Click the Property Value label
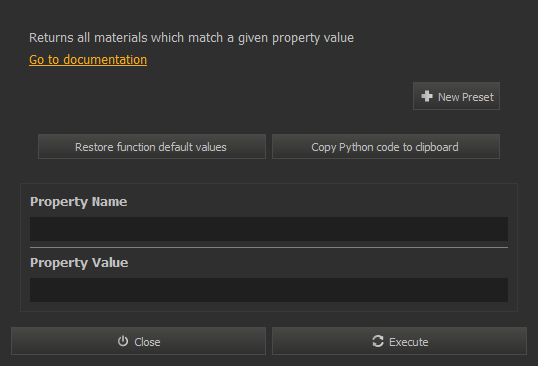 click(79, 263)
